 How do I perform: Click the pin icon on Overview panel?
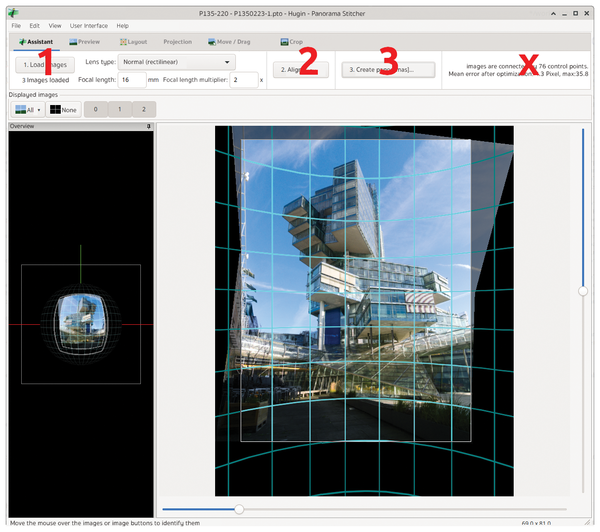[x=148, y=127]
